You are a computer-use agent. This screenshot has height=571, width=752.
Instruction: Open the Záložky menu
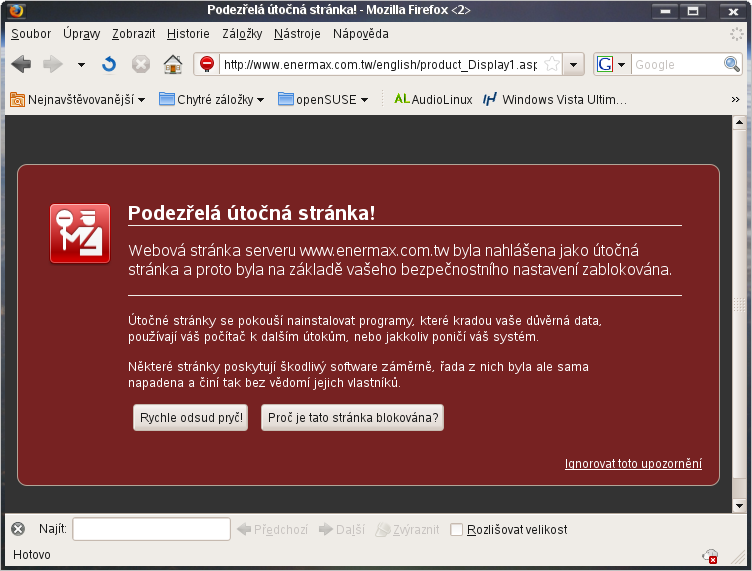click(x=242, y=34)
